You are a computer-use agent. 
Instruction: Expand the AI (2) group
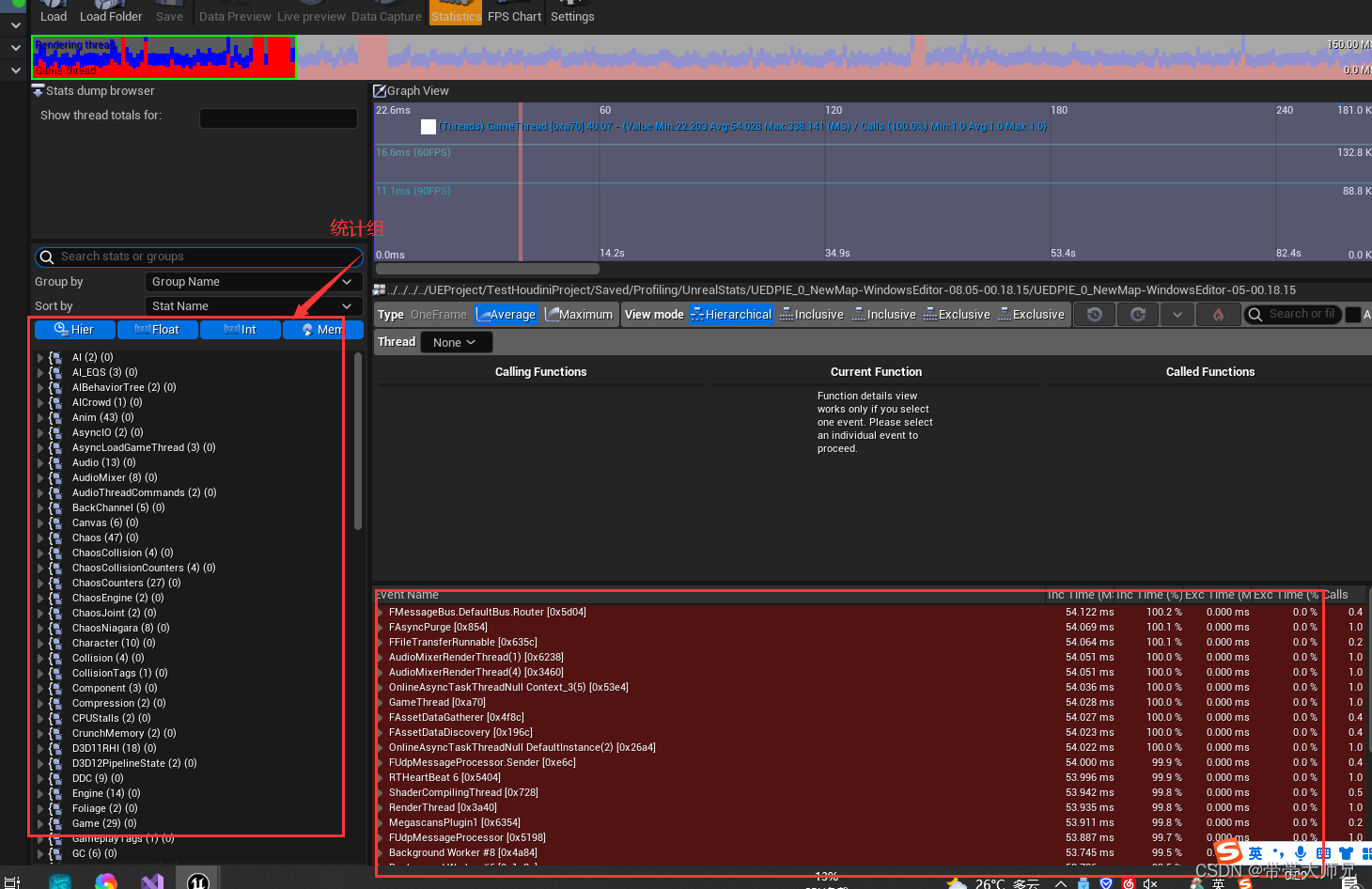[x=40, y=357]
